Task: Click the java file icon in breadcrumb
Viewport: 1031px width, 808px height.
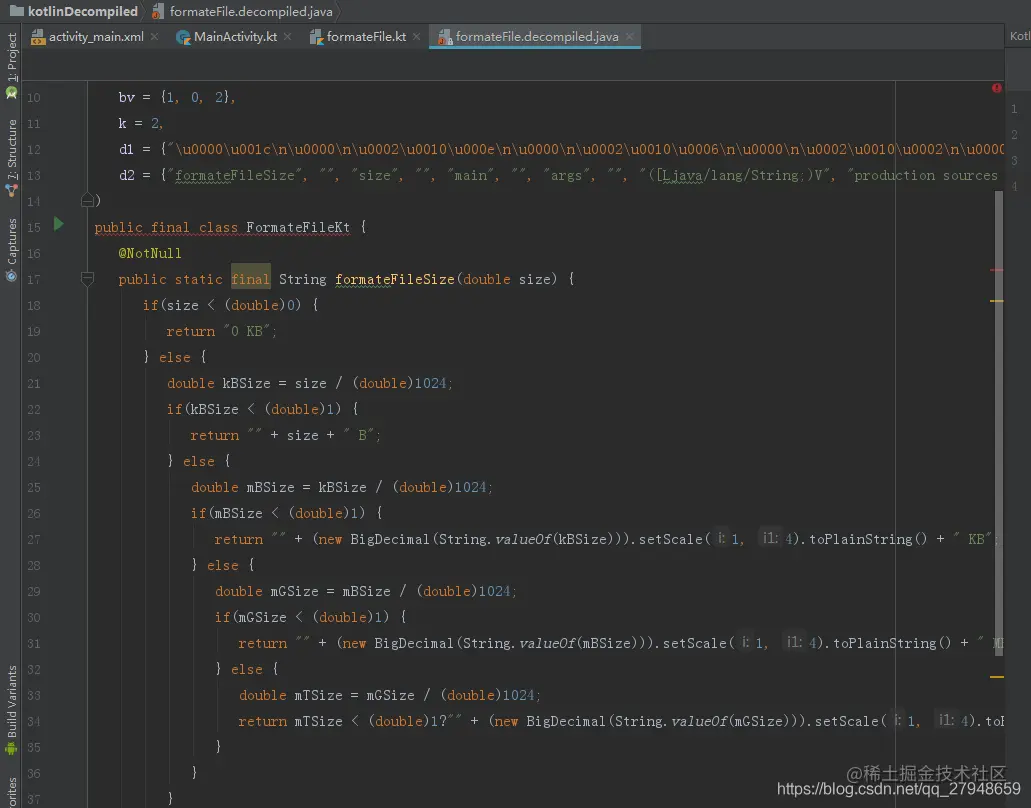Action: click(157, 11)
